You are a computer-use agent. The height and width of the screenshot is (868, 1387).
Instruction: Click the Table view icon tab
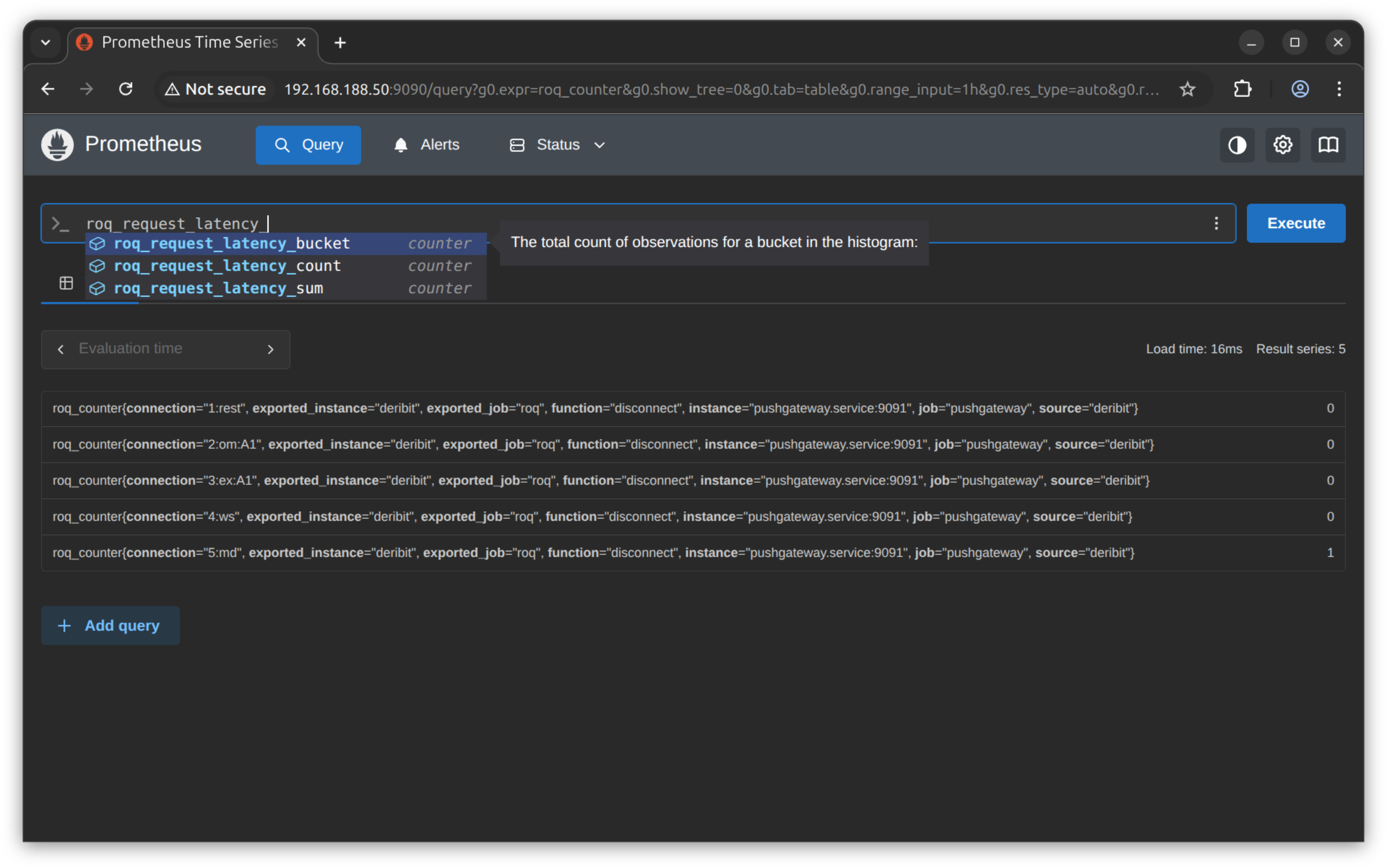(66, 283)
